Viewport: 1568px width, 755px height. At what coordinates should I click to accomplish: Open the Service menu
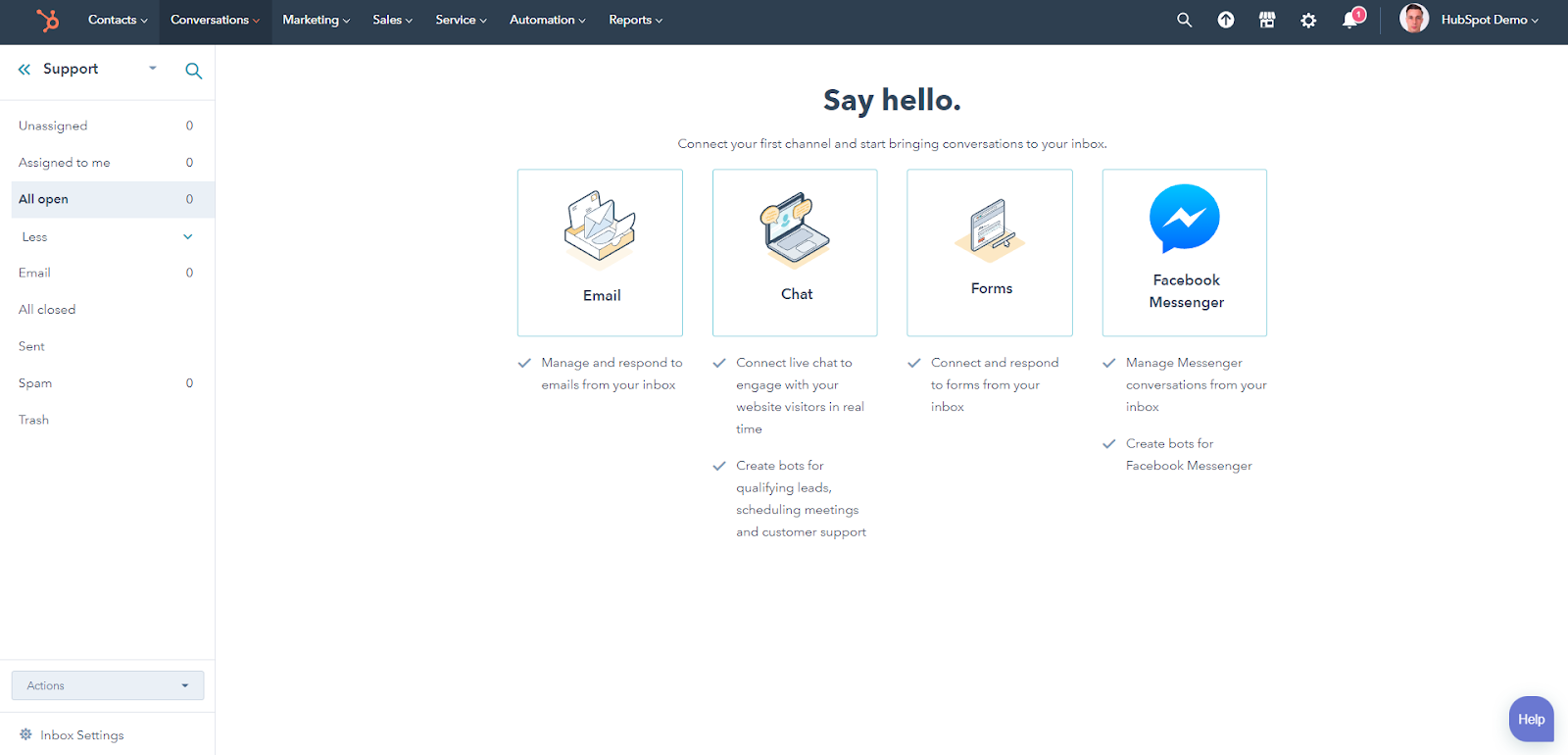coord(461,20)
